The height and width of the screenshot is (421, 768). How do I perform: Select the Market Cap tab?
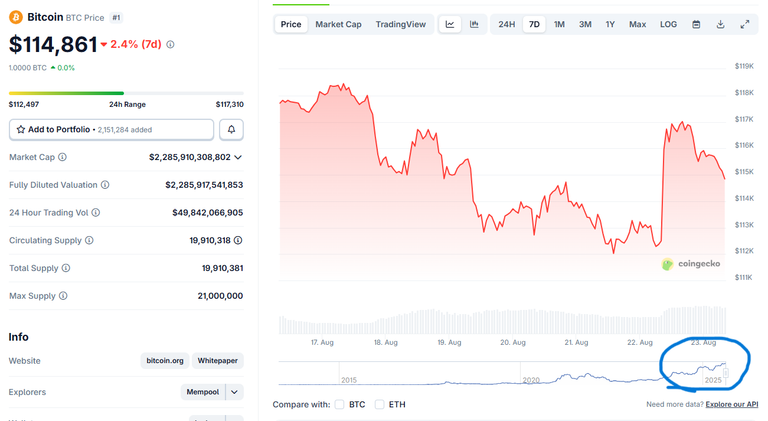[x=338, y=24]
